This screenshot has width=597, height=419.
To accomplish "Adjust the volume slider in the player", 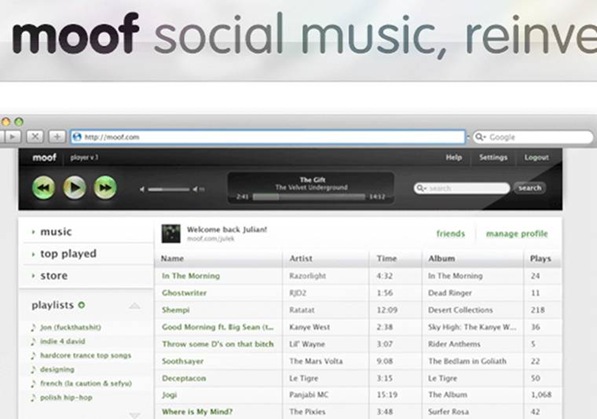I will [x=169, y=189].
